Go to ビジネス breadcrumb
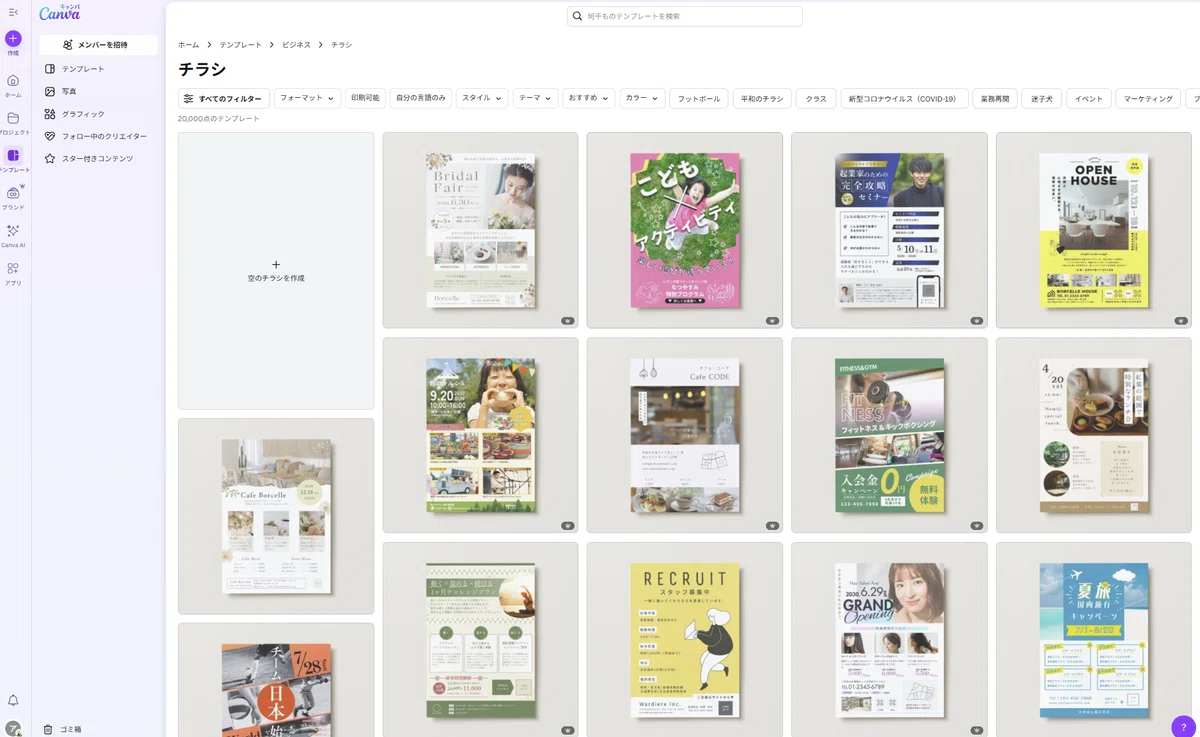Screen dimensions: 1200x737 [297, 45]
